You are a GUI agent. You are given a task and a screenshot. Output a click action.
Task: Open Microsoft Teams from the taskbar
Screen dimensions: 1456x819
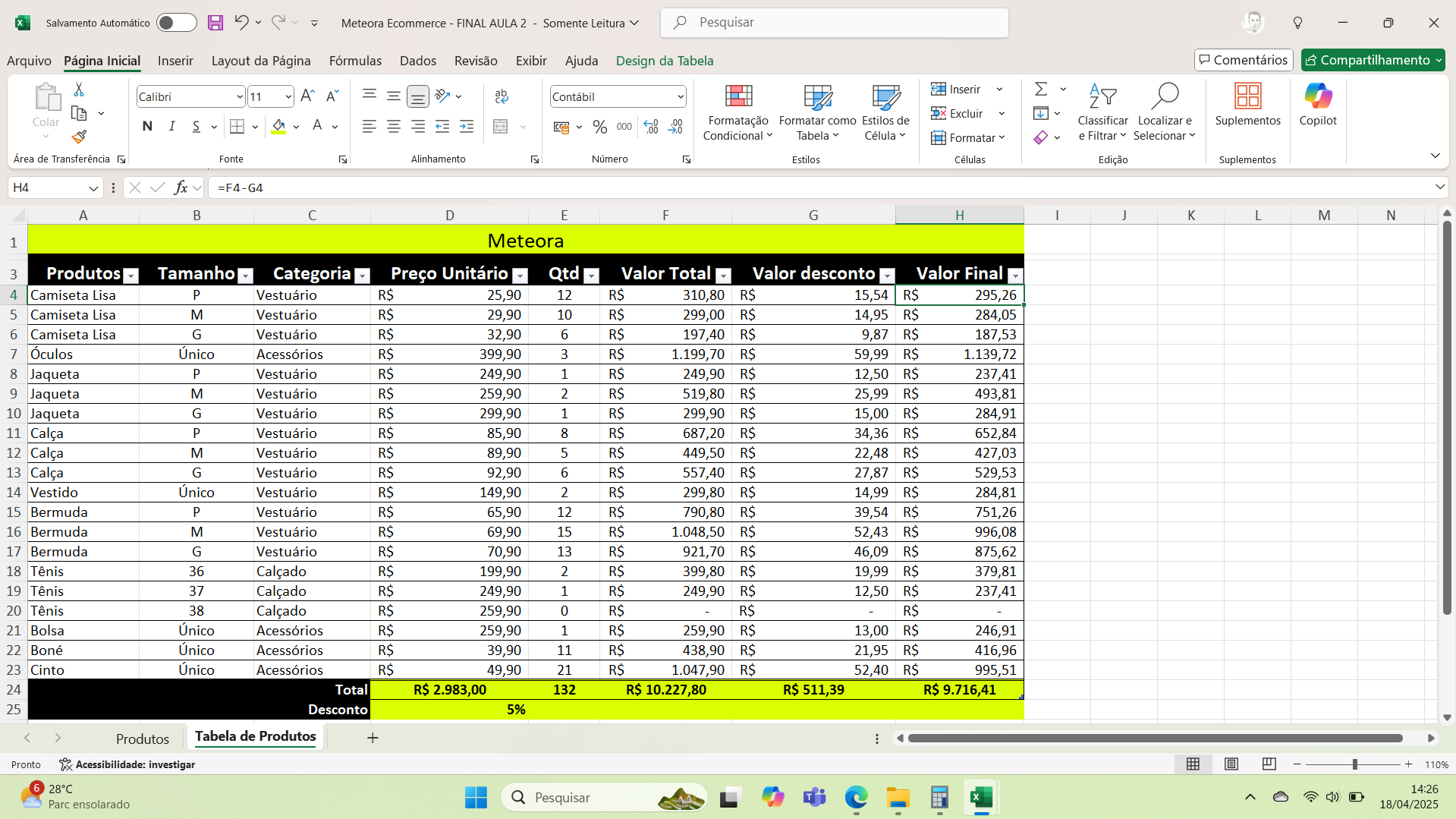click(x=814, y=798)
